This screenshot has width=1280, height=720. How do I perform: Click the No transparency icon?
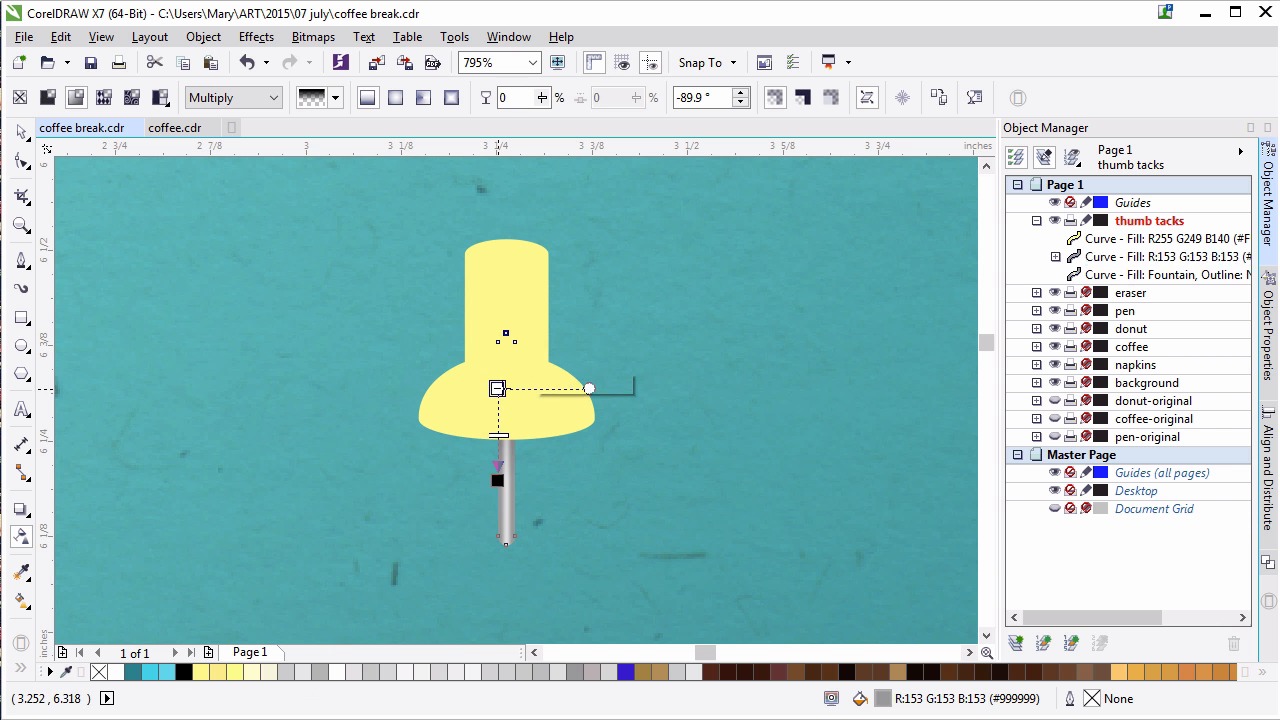click(x=20, y=98)
